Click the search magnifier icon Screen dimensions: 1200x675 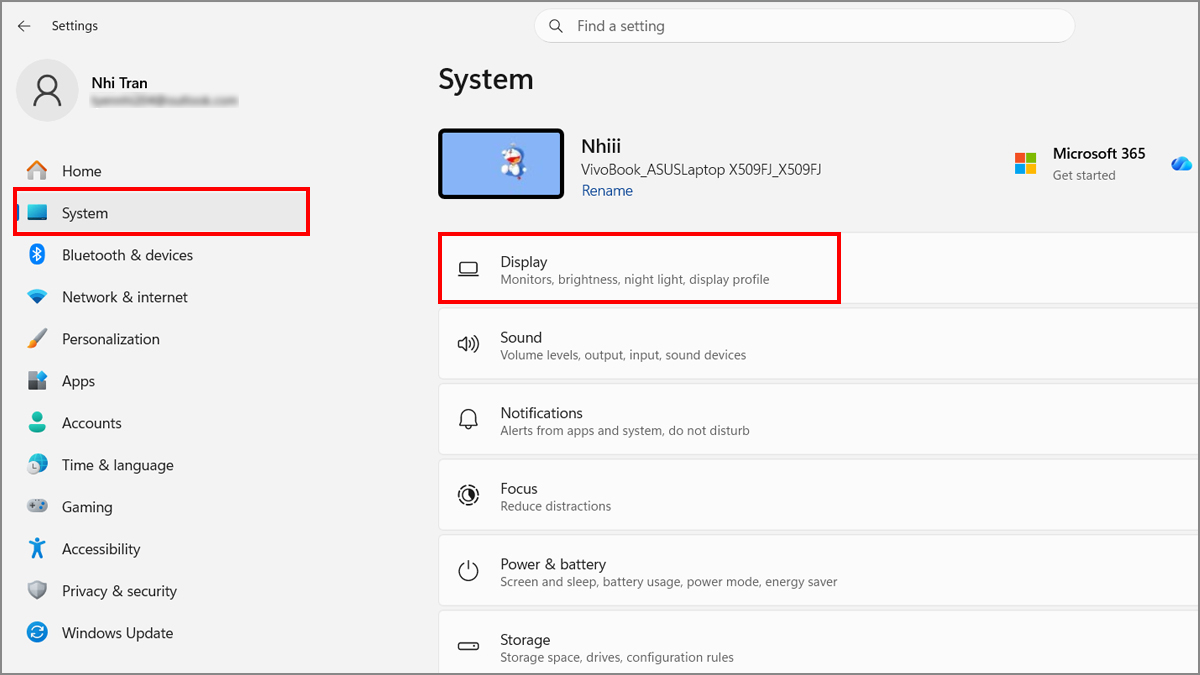point(555,26)
